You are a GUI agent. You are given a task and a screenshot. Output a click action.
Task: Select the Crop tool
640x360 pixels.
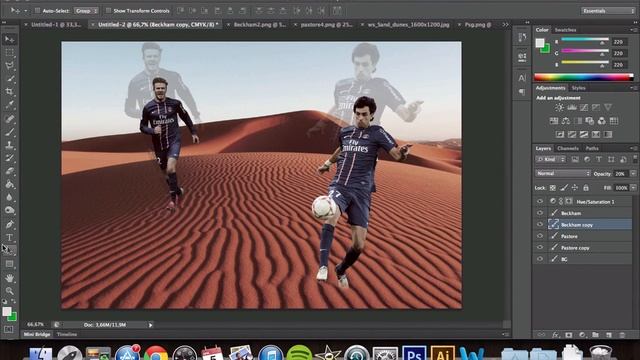click(x=9, y=91)
